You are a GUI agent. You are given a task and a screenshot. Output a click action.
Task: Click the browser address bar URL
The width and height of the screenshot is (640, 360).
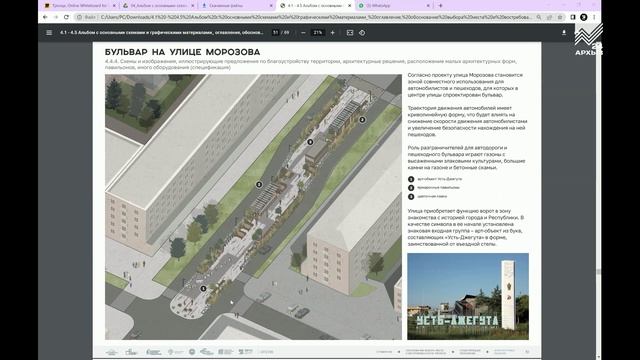316,17
